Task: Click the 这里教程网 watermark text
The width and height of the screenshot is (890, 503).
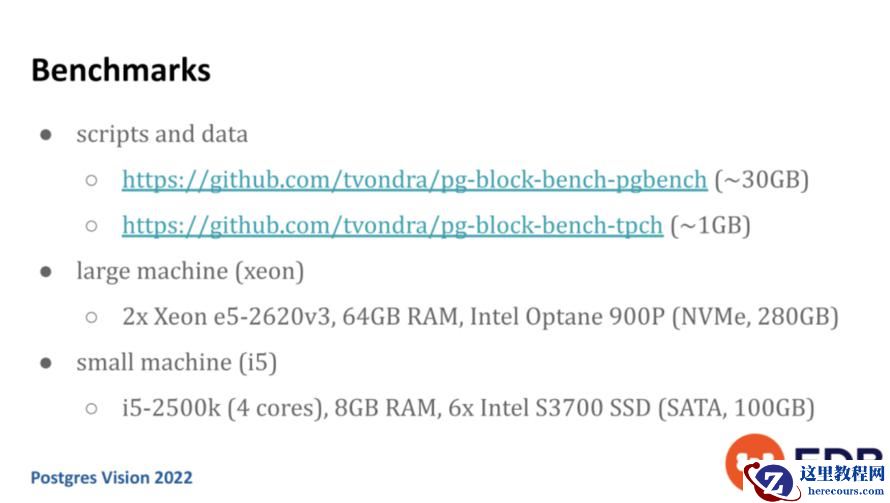Action: click(842, 473)
